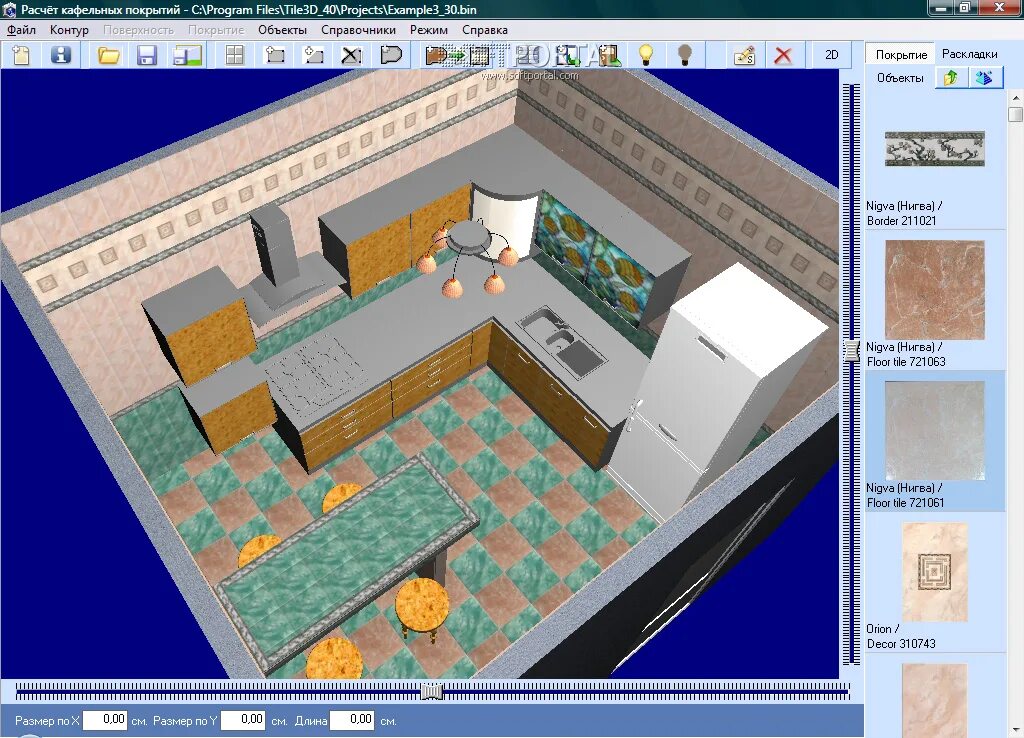Click the dark unlit bulb icon

point(684,55)
